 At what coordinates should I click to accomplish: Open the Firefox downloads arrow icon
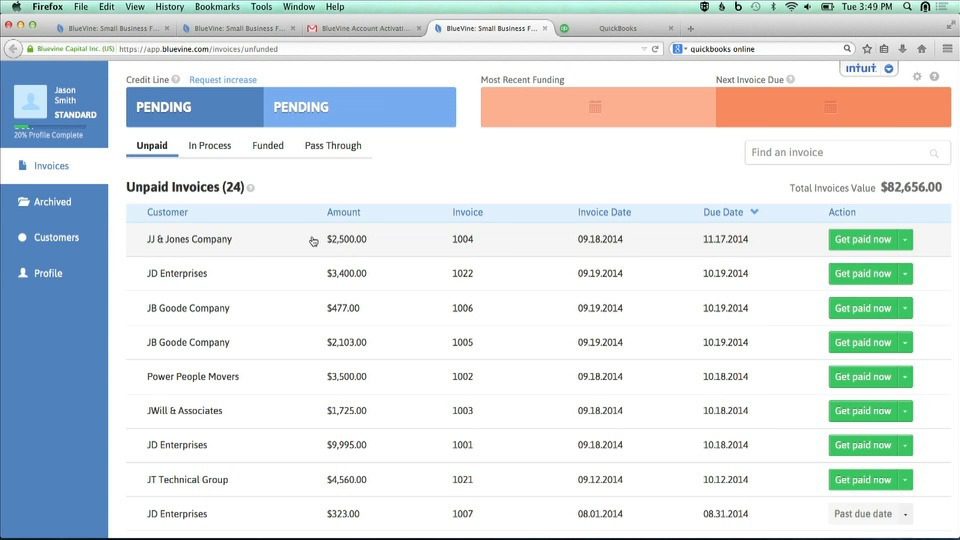click(x=902, y=49)
